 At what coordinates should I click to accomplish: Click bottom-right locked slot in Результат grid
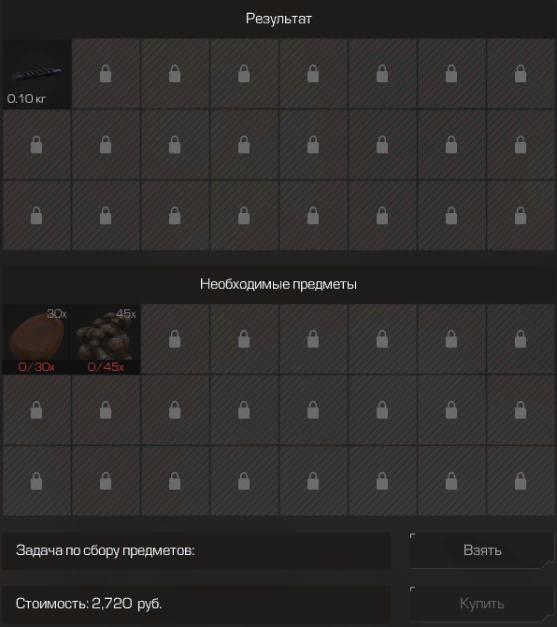point(521,216)
